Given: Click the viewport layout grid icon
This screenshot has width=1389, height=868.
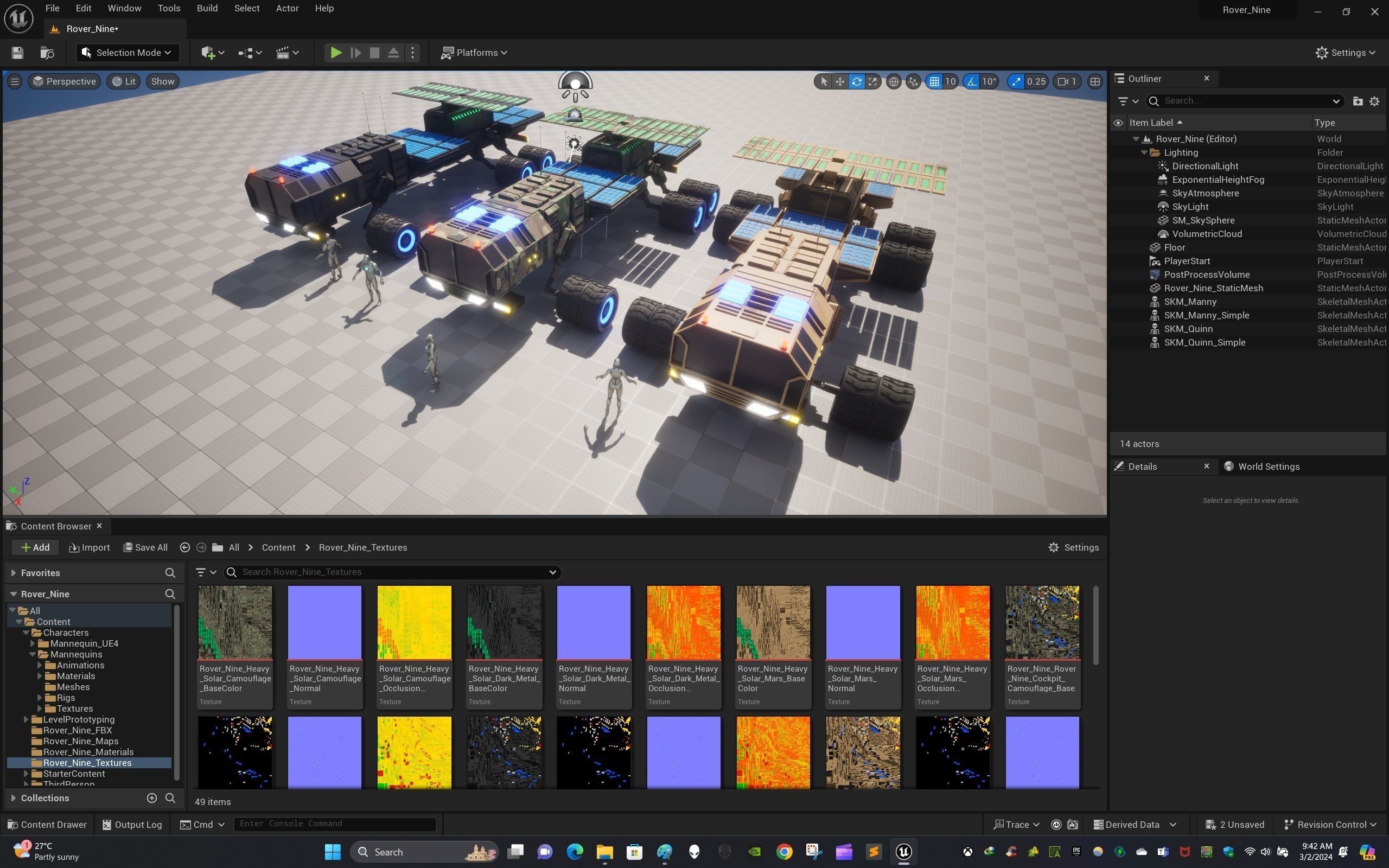Looking at the screenshot, I should pos(1095,81).
